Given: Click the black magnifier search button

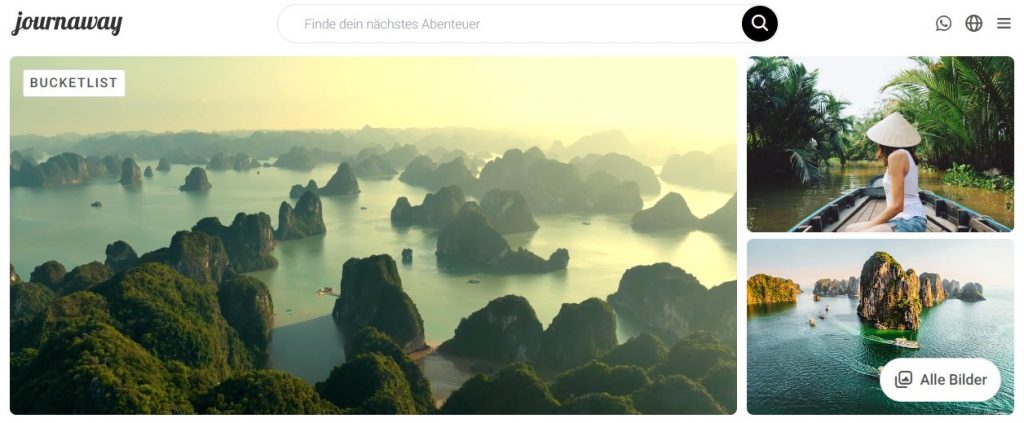Looking at the screenshot, I should tap(760, 24).
